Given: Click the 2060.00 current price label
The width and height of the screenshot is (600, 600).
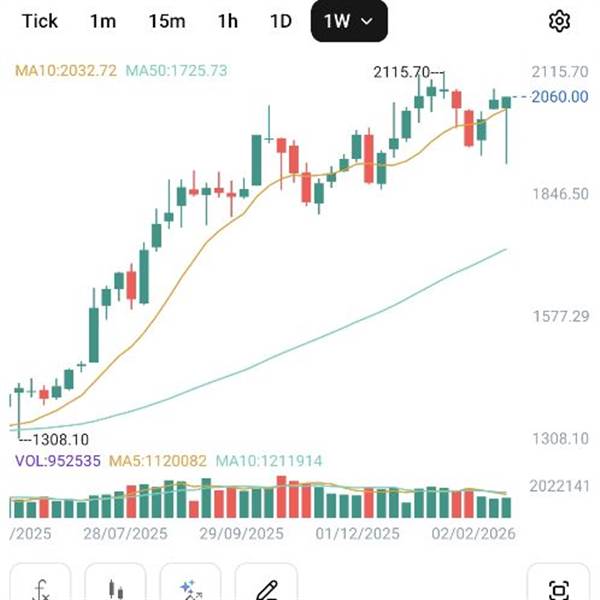Looking at the screenshot, I should [559, 97].
